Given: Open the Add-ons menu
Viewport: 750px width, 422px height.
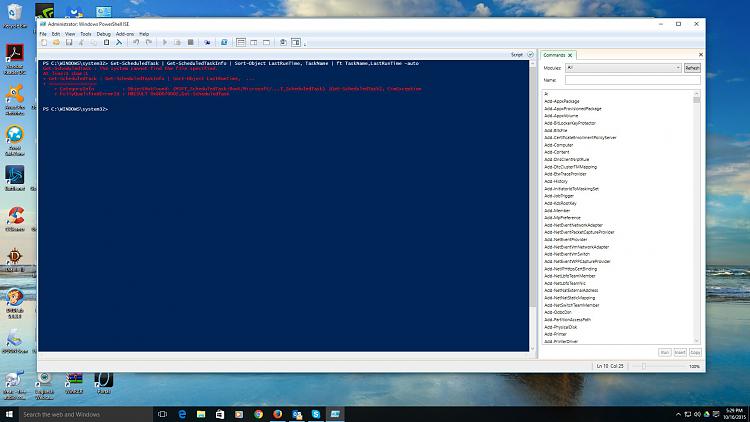Looking at the screenshot, I should 125,34.
